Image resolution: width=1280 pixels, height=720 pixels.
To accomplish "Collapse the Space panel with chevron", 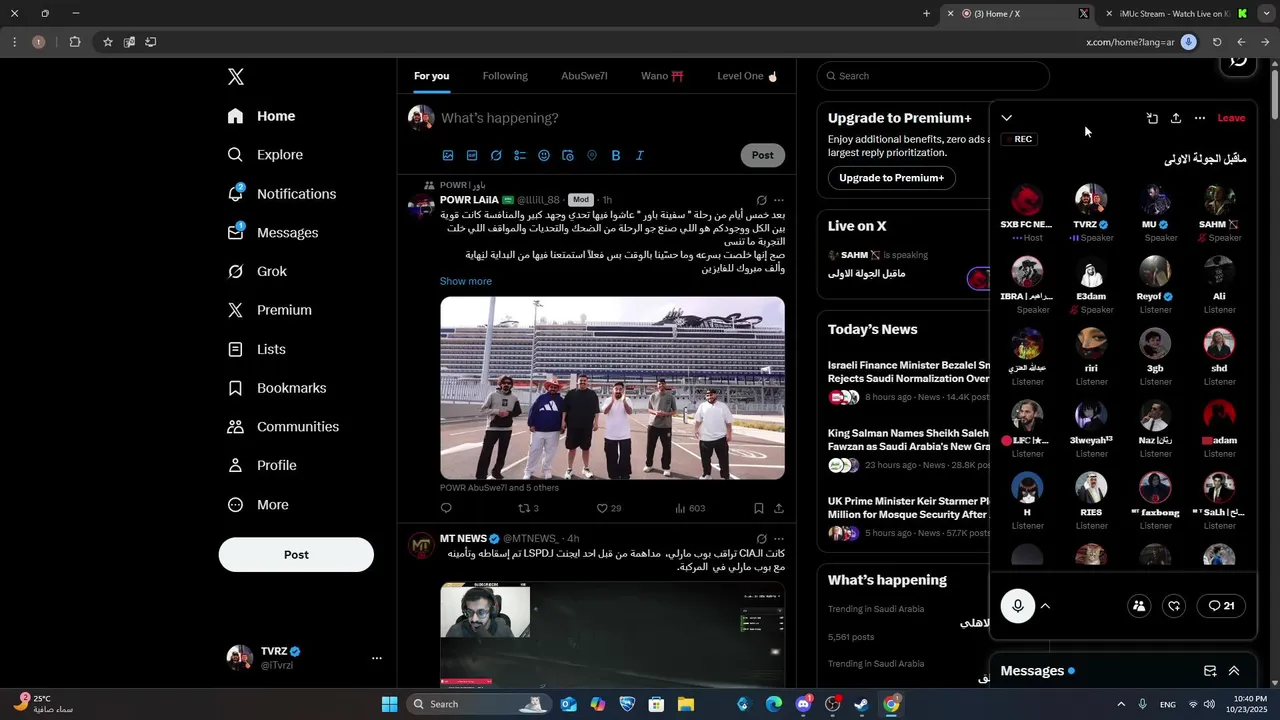I will point(1007,118).
